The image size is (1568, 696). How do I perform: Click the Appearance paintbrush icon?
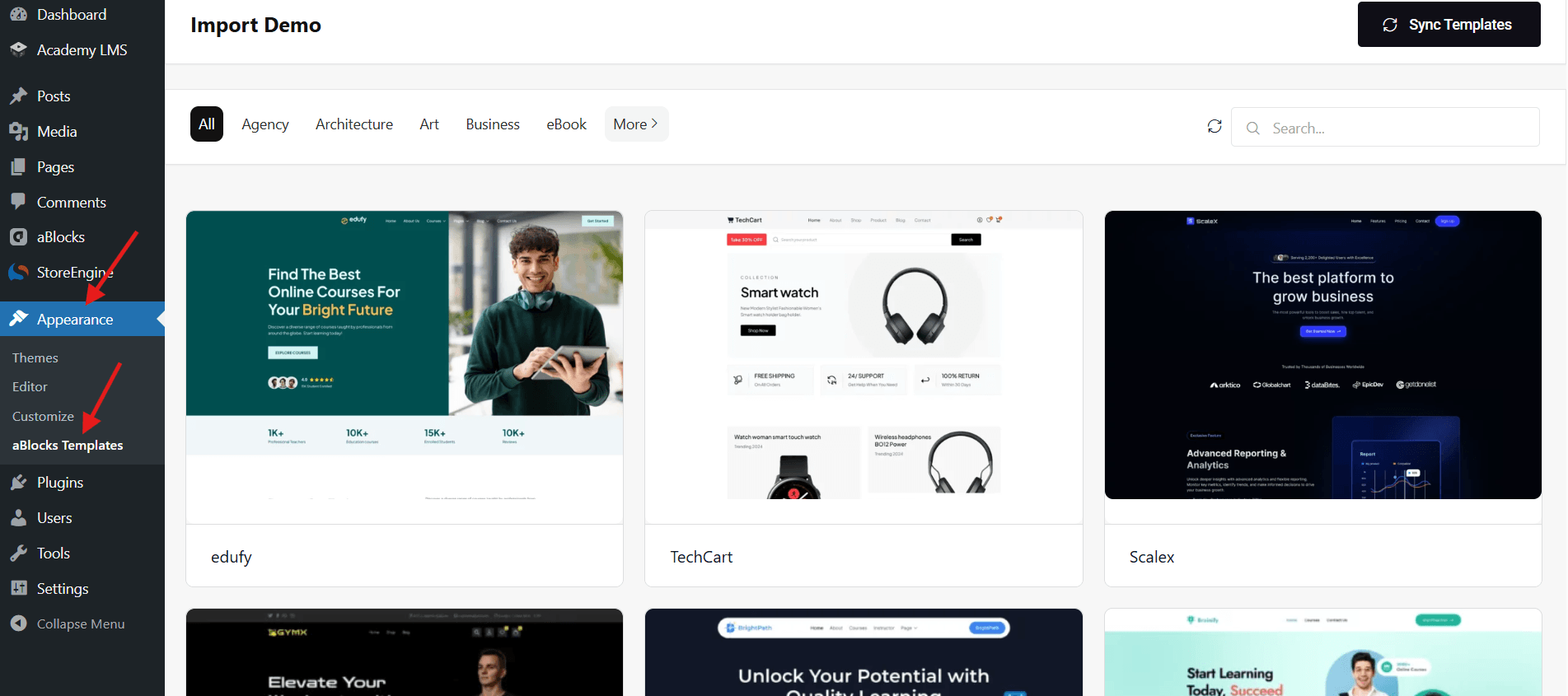coord(18,319)
